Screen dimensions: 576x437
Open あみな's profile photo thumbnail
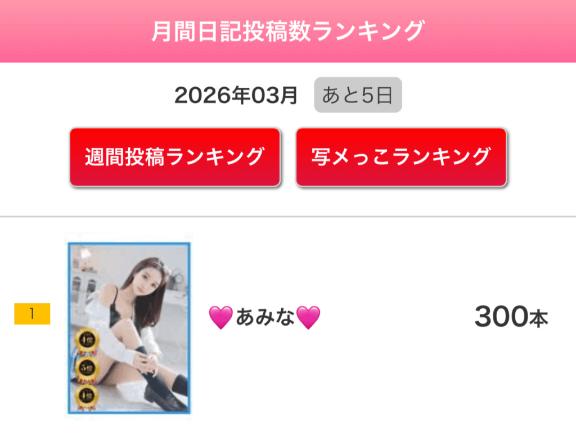[x=129, y=328]
